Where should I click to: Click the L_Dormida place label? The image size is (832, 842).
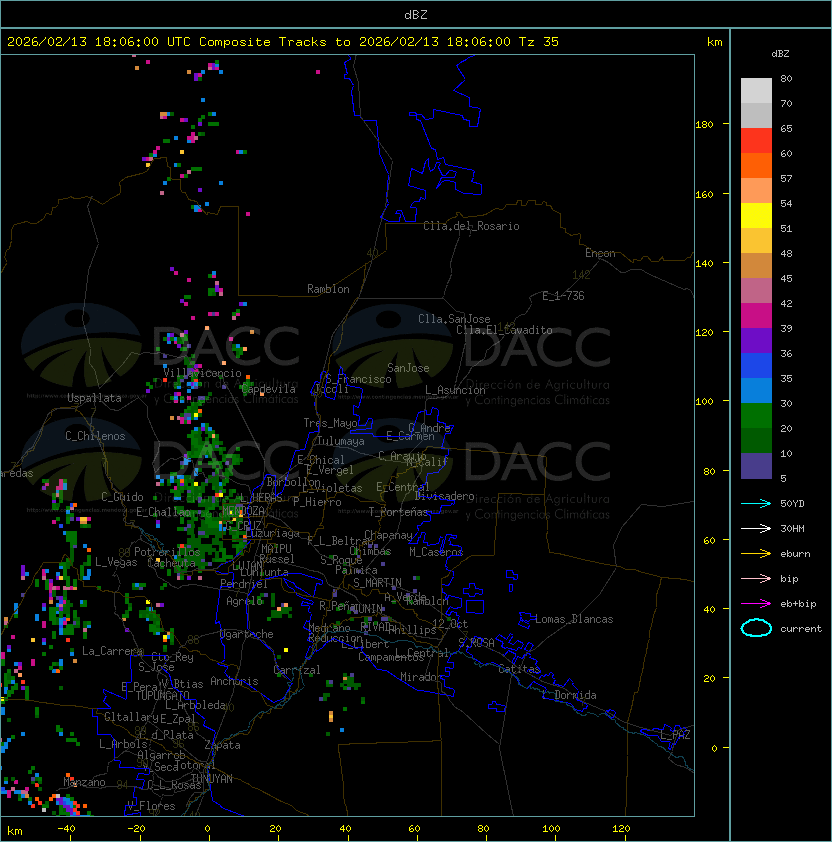[569, 695]
